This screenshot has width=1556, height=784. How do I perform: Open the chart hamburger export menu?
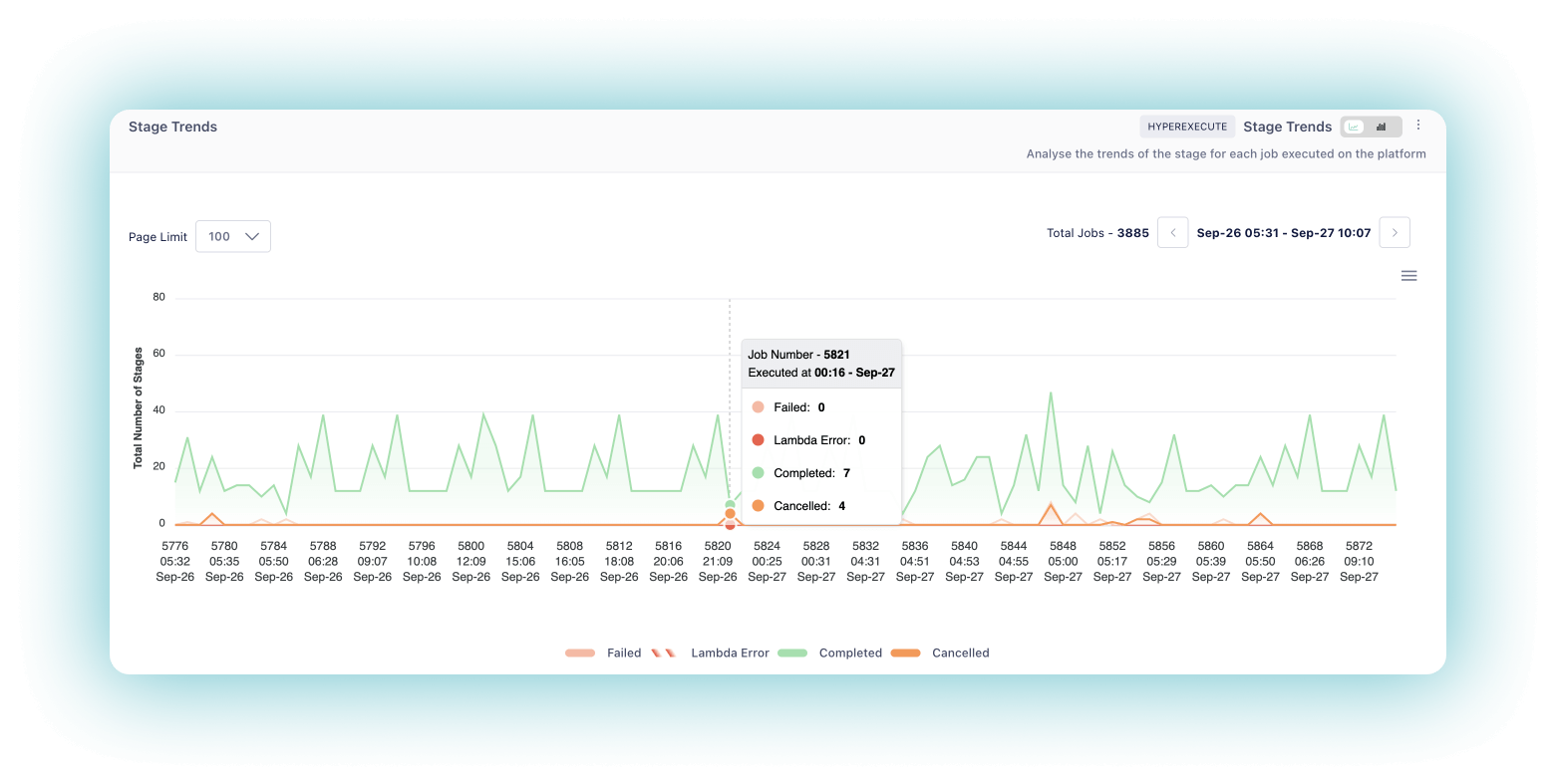(x=1408, y=276)
